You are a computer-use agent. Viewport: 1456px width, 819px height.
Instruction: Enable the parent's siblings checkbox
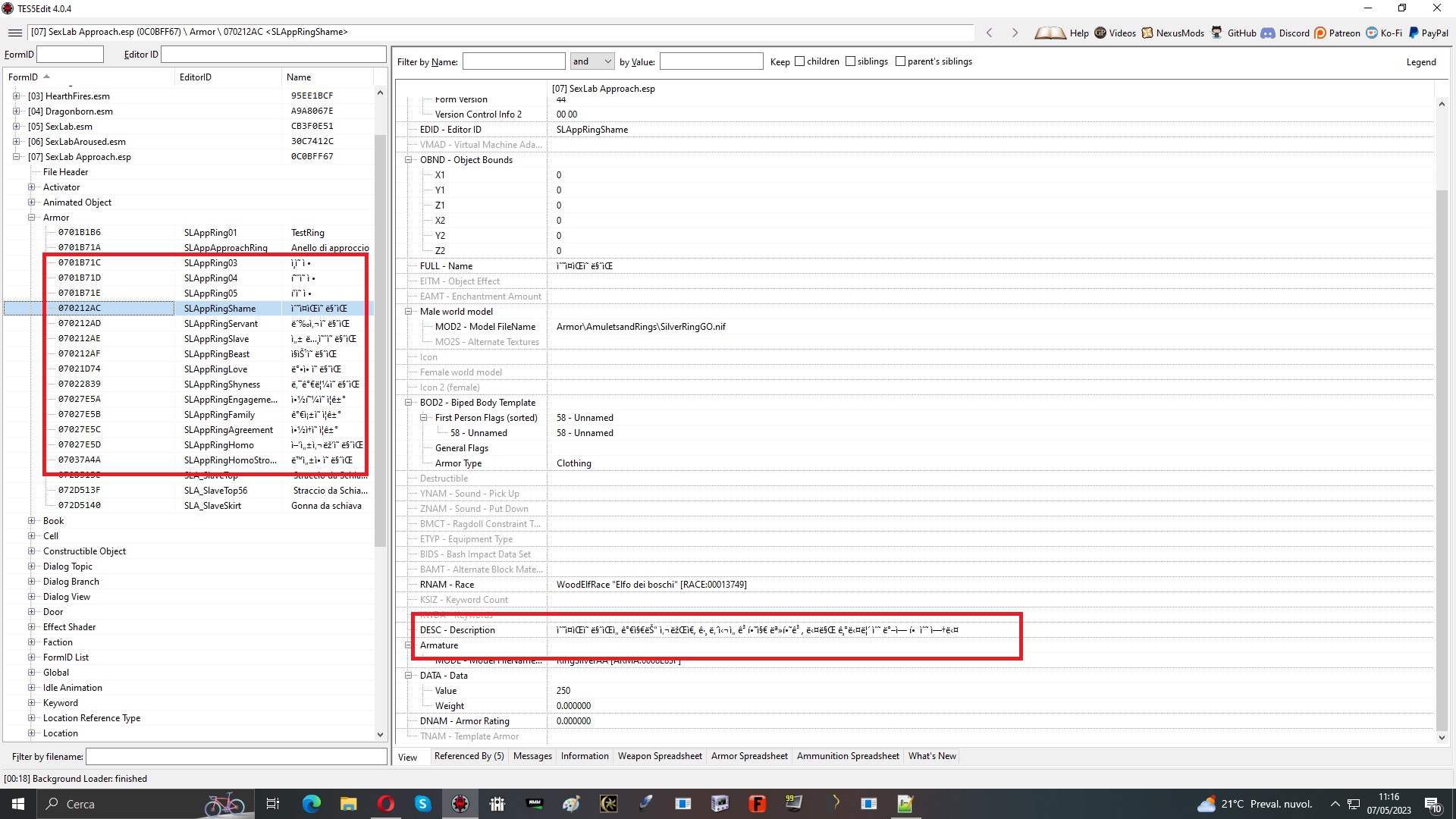pos(900,61)
